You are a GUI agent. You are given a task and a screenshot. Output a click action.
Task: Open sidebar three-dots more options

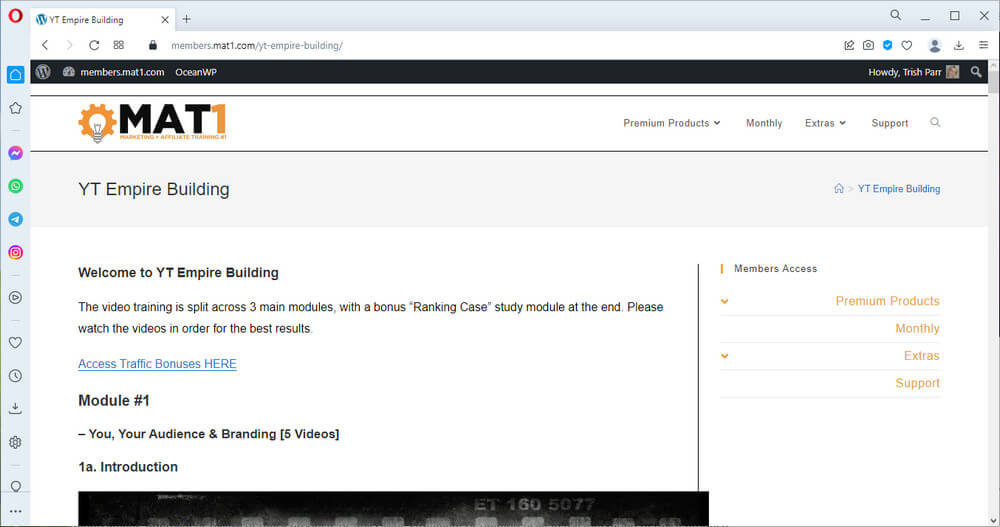15,511
